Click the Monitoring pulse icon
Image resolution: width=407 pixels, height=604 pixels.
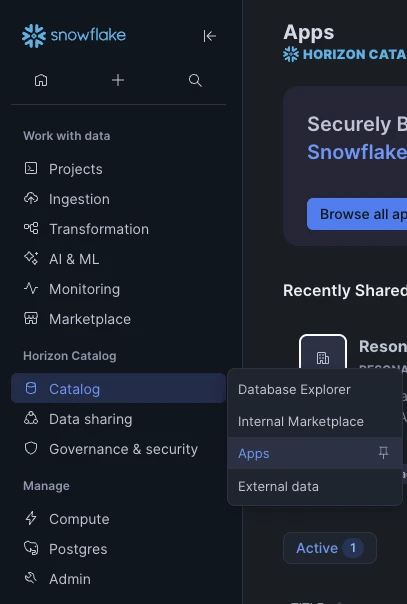tap(31, 288)
